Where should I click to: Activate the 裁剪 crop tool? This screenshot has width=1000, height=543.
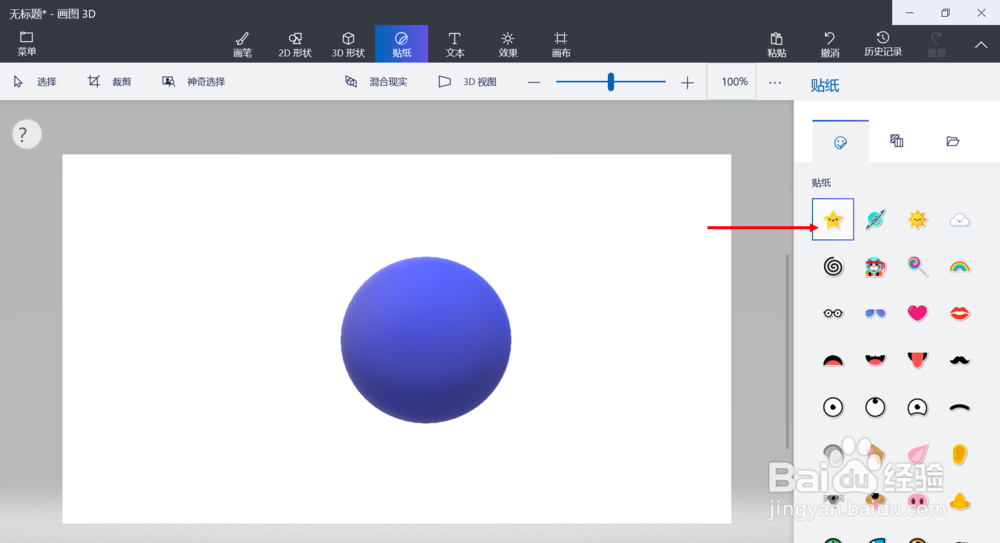[x=109, y=82]
